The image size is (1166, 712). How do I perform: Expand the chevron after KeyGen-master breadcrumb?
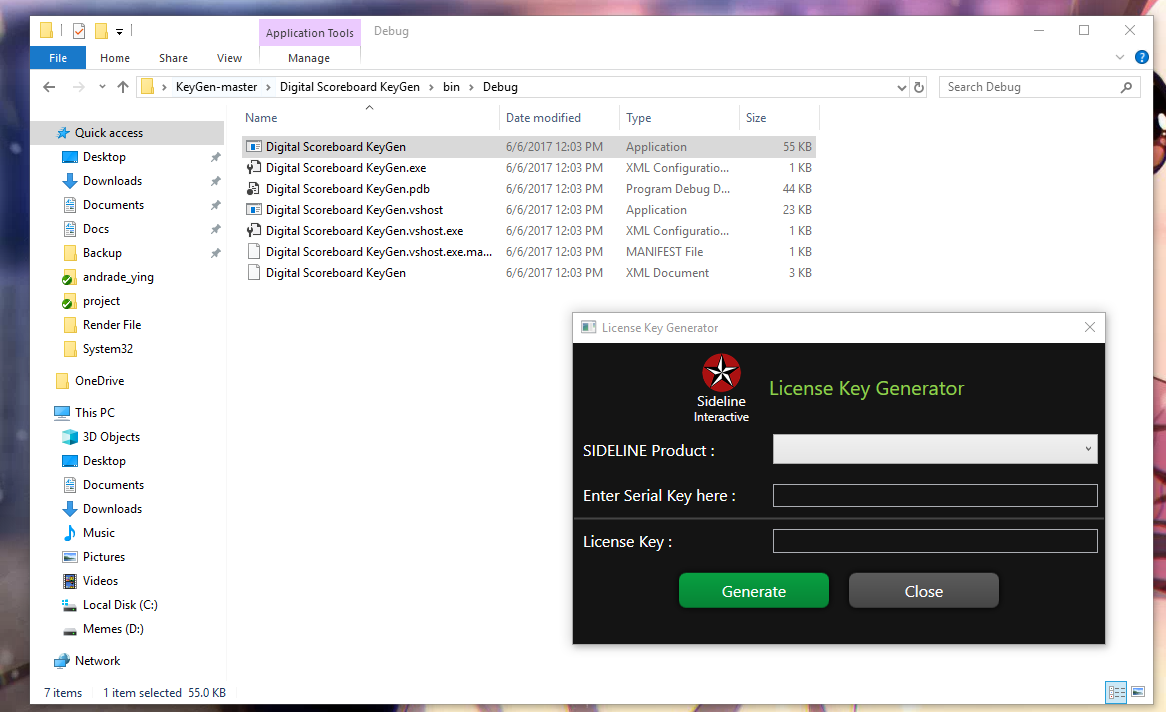(268, 87)
